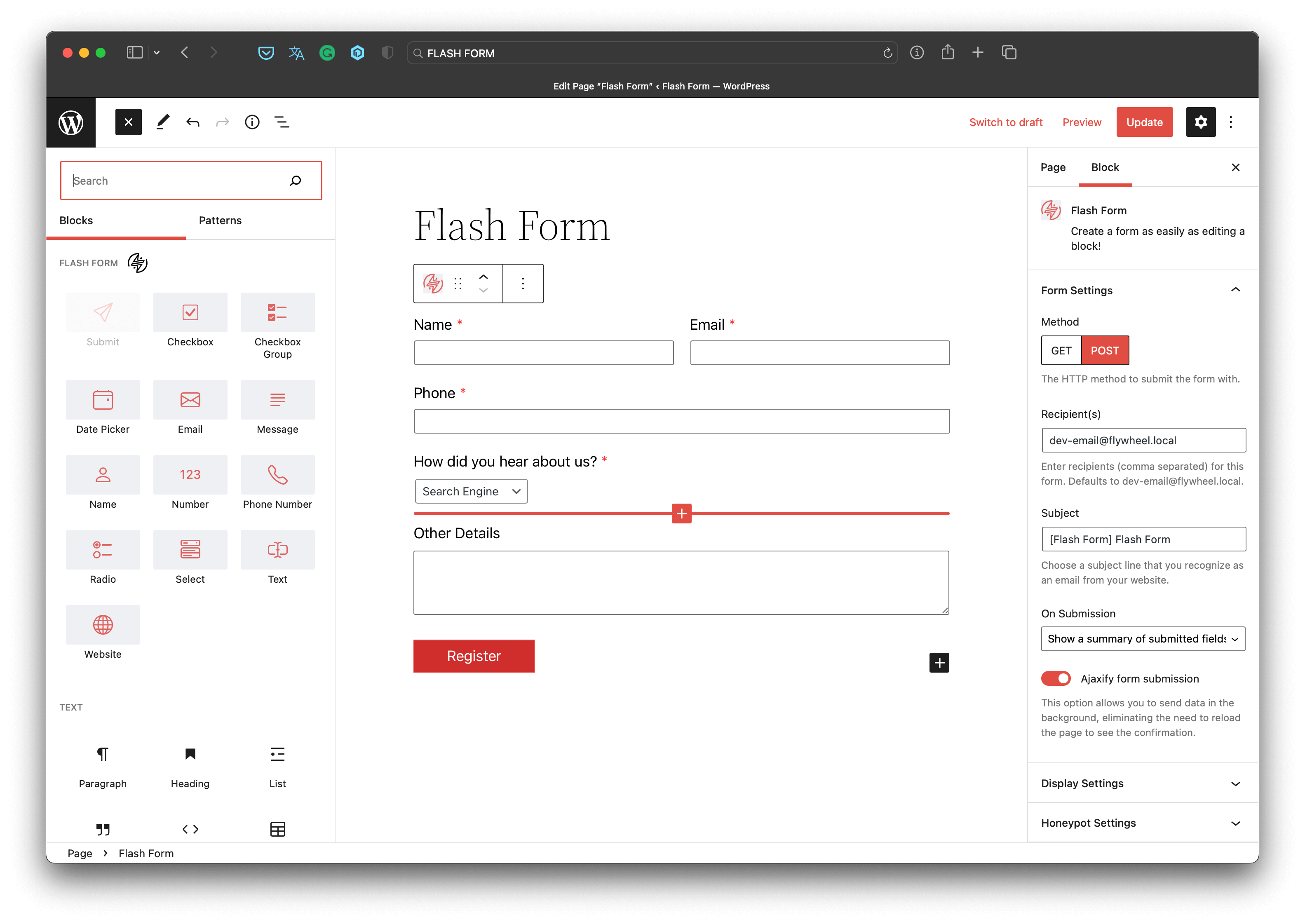The height and width of the screenshot is (924, 1305).
Task: Open the document details info
Action: (252, 122)
